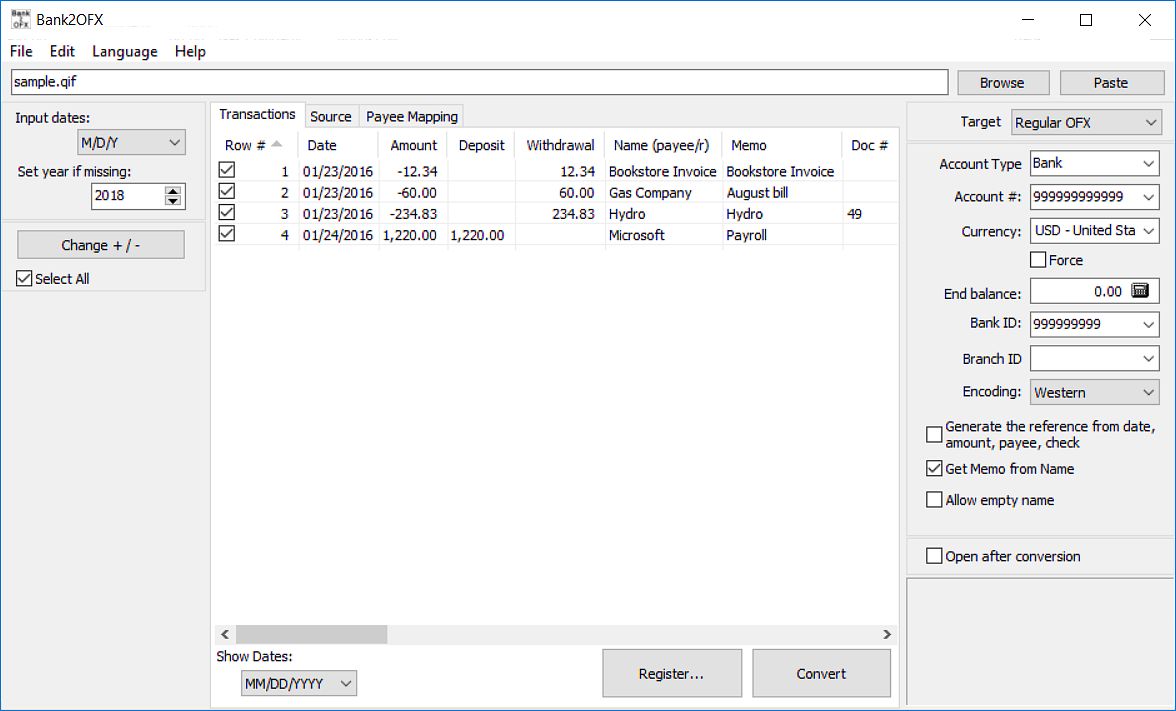Open the Target Regular OFX dropdown

[1086, 122]
